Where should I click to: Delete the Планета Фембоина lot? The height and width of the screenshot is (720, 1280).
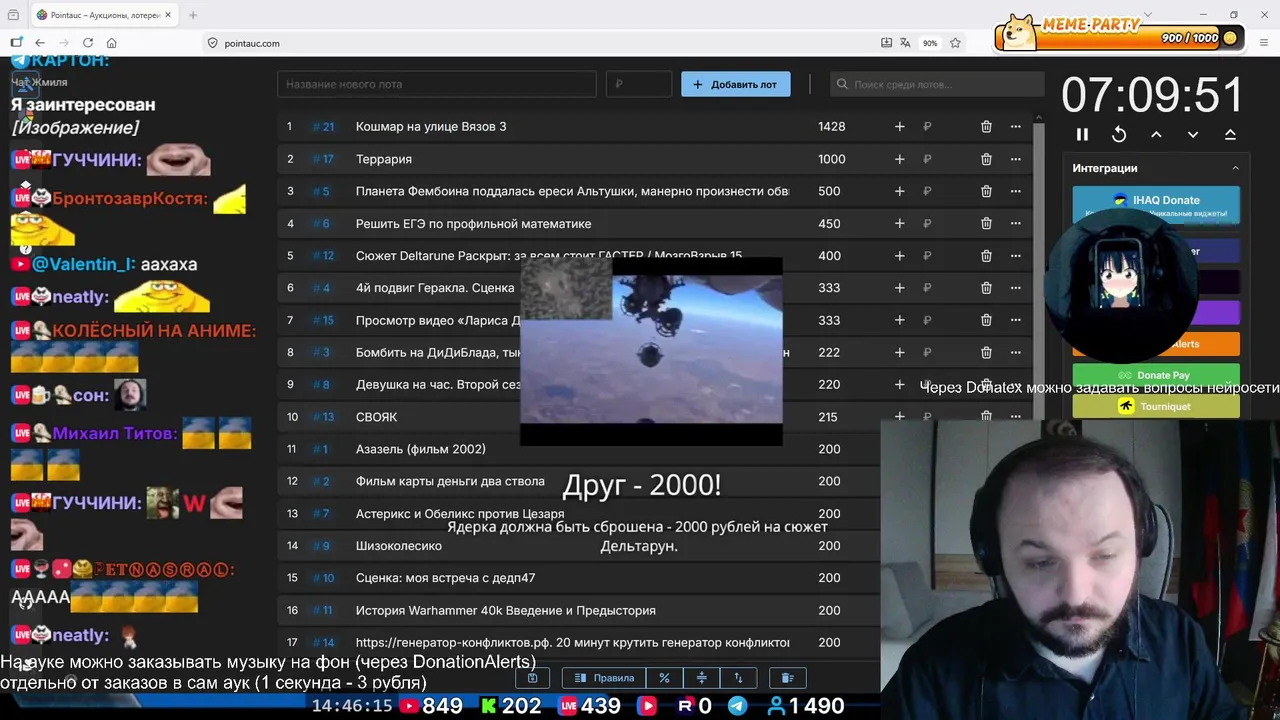tap(986, 191)
